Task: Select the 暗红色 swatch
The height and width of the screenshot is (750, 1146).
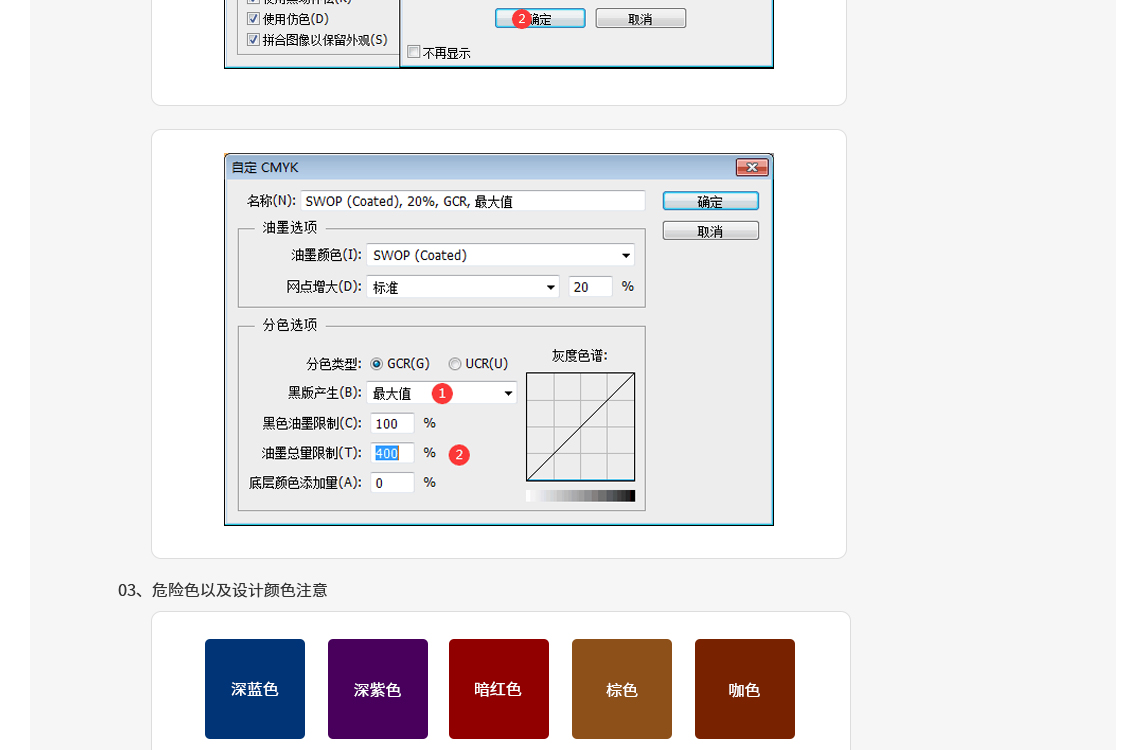Action: [498, 688]
